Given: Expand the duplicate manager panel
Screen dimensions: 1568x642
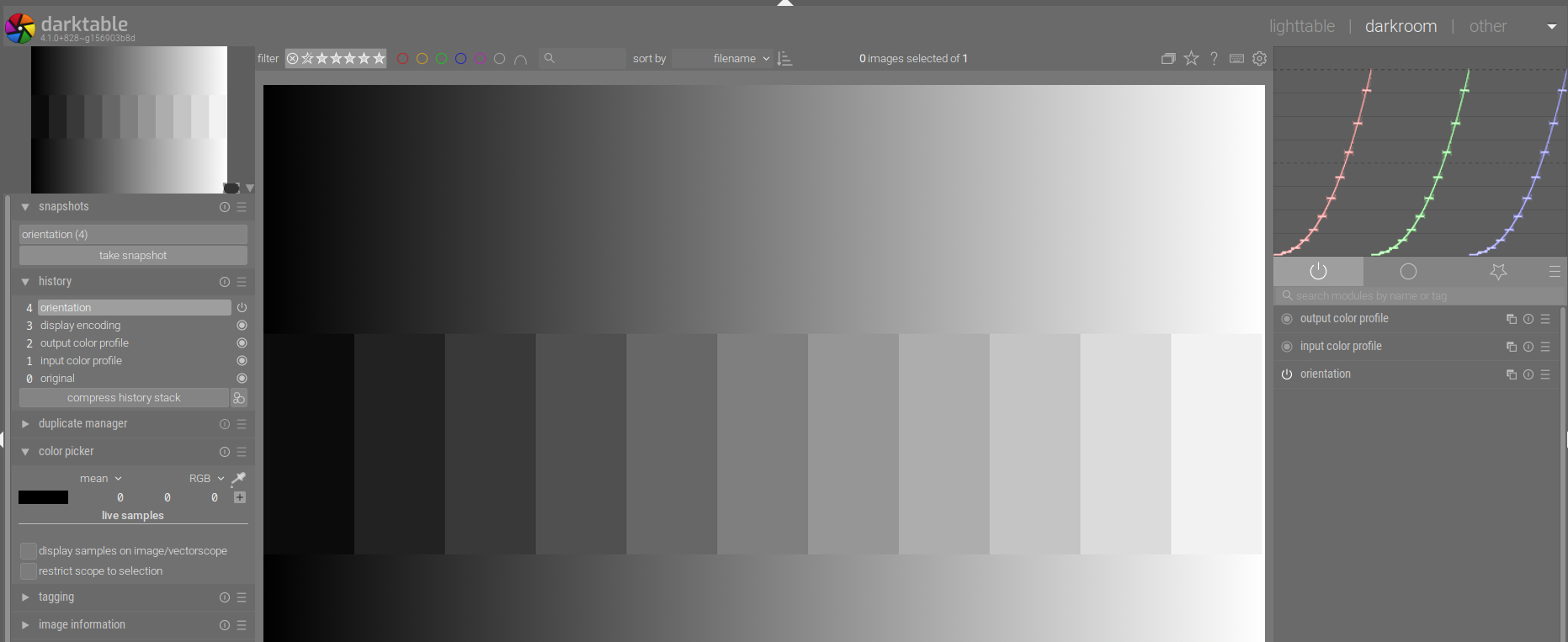Looking at the screenshot, I should click(25, 424).
